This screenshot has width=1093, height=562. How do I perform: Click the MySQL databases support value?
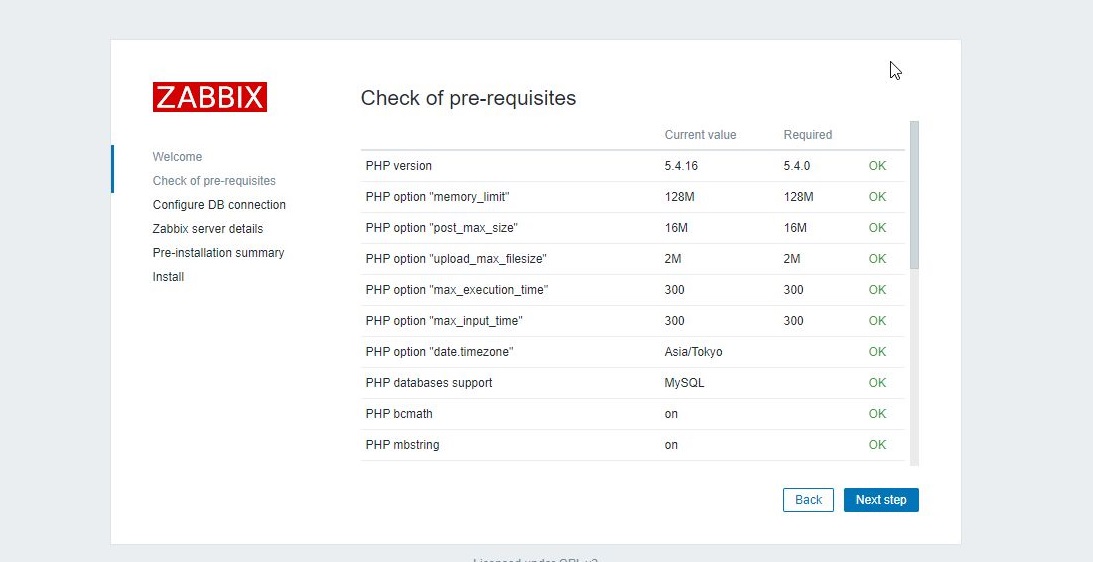(684, 383)
